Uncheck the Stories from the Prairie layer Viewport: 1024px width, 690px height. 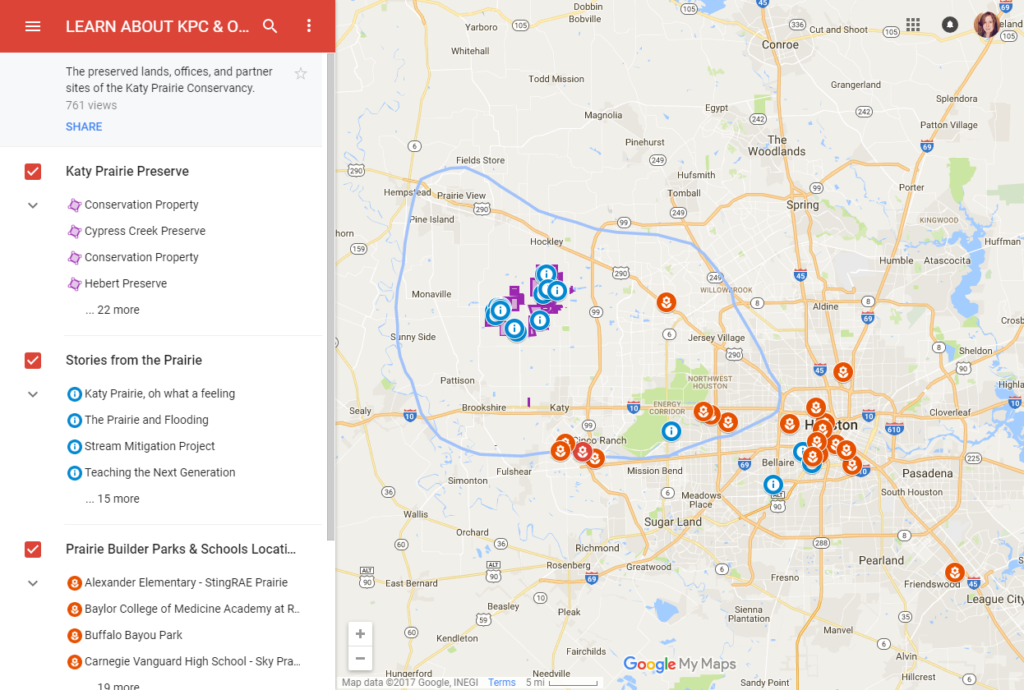click(x=33, y=360)
